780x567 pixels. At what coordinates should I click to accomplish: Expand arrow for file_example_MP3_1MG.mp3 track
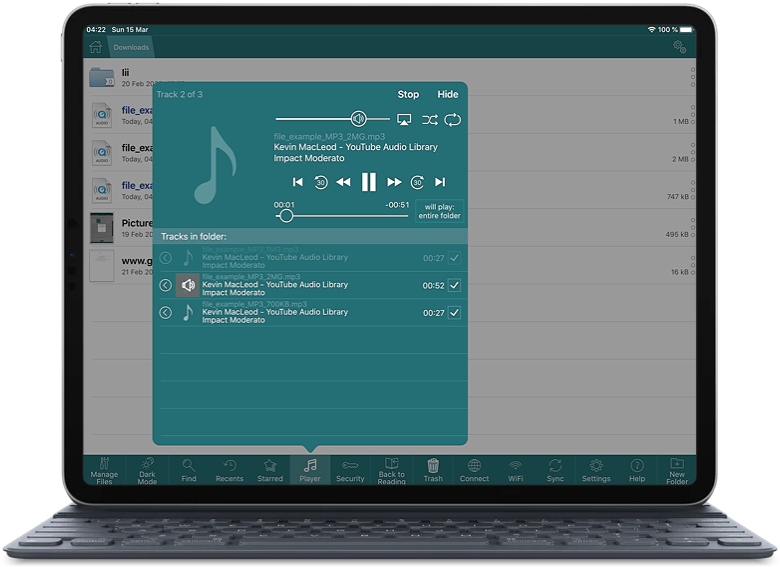click(166, 258)
